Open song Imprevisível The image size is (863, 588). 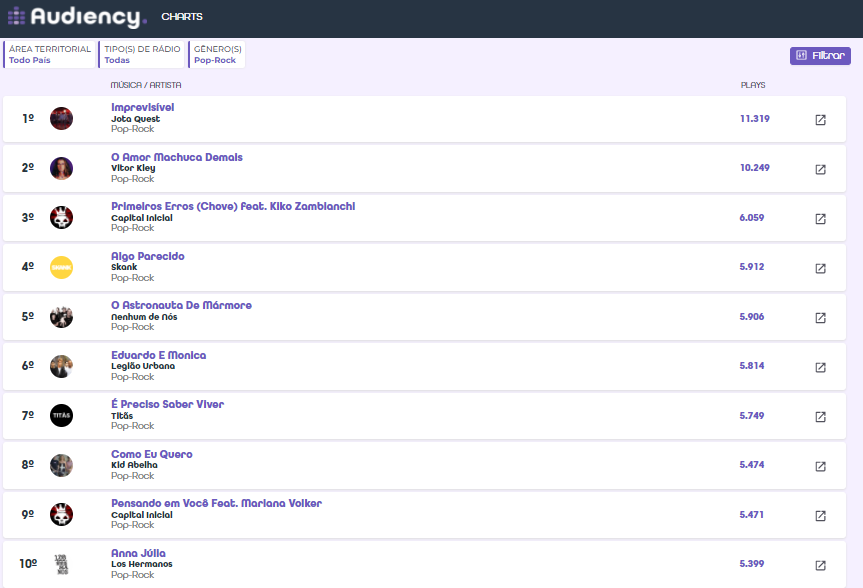coord(143,107)
